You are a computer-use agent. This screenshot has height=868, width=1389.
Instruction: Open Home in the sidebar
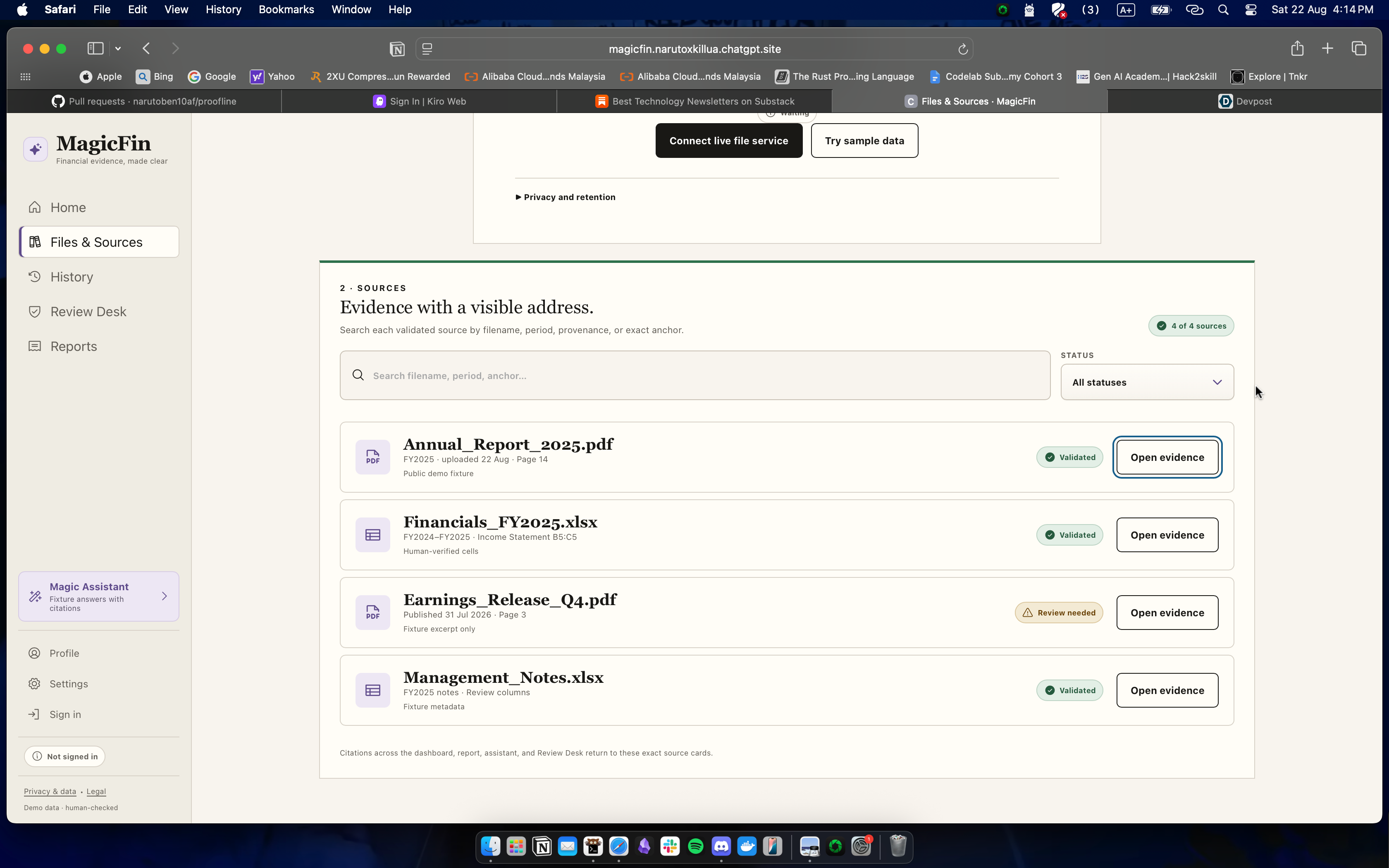99,207
